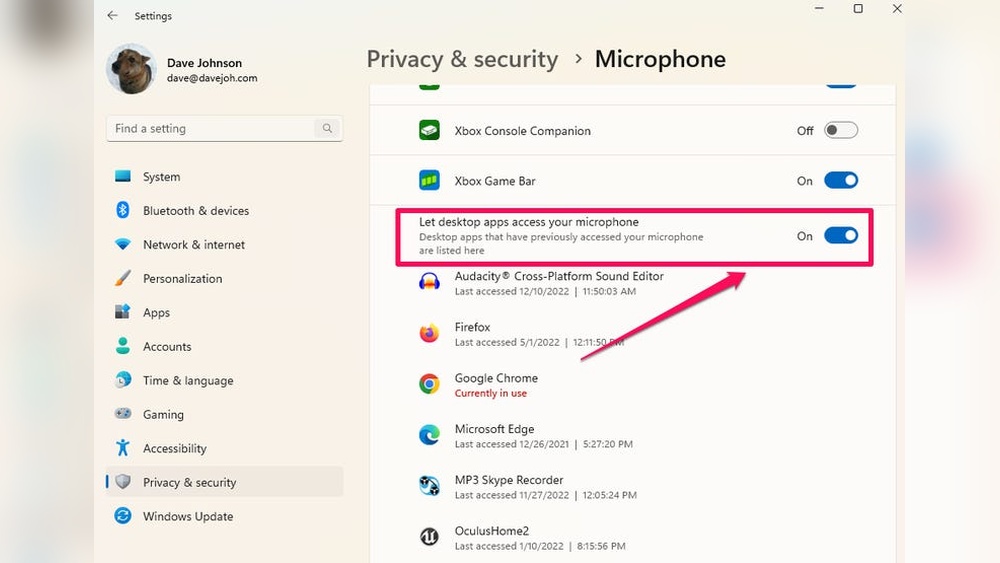The image size is (1000, 563).
Task: Click the Xbox Game Bar label
Action: click(x=495, y=181)
